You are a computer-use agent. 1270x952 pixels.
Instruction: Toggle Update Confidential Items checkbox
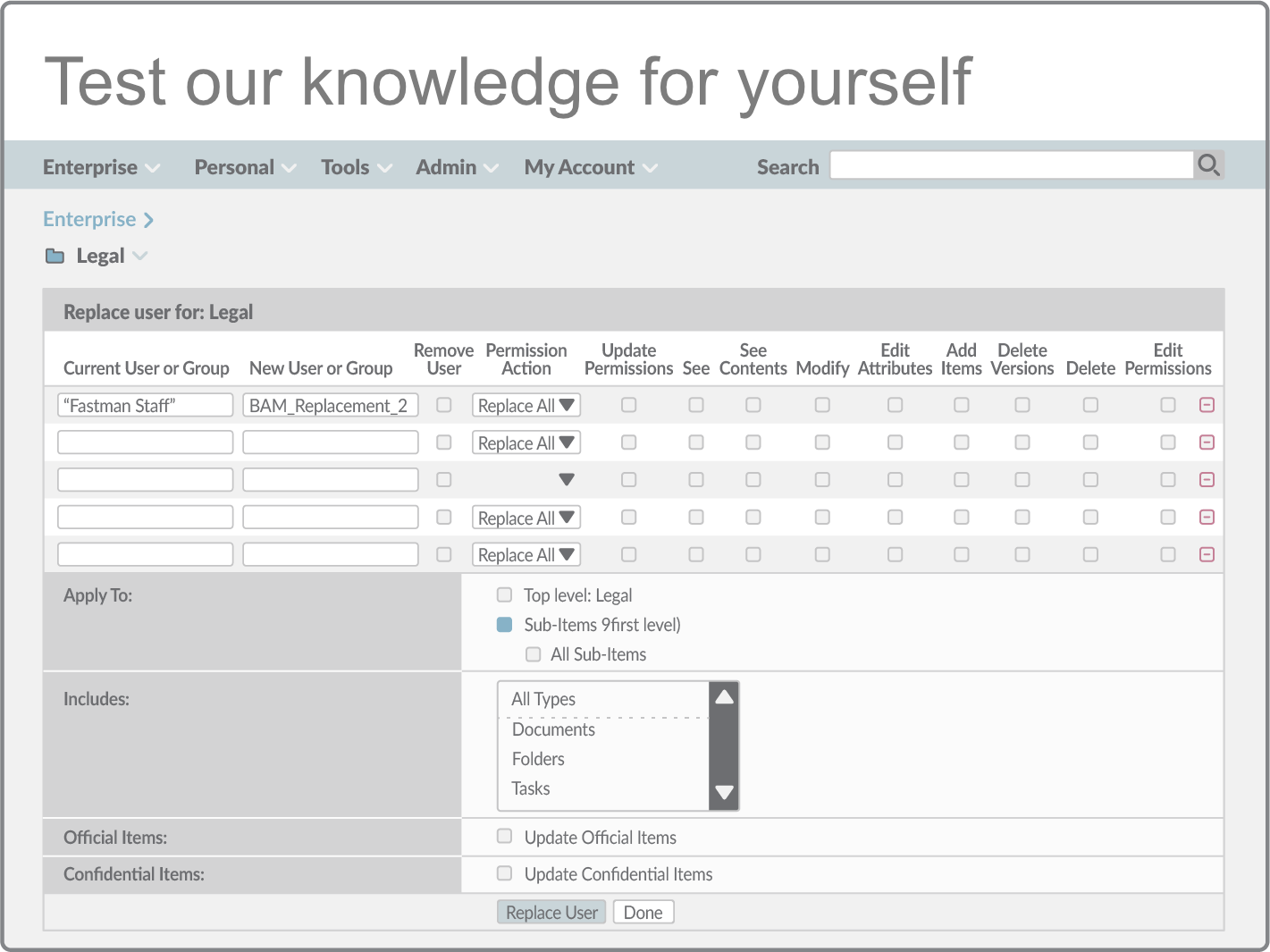pos(505,873)
